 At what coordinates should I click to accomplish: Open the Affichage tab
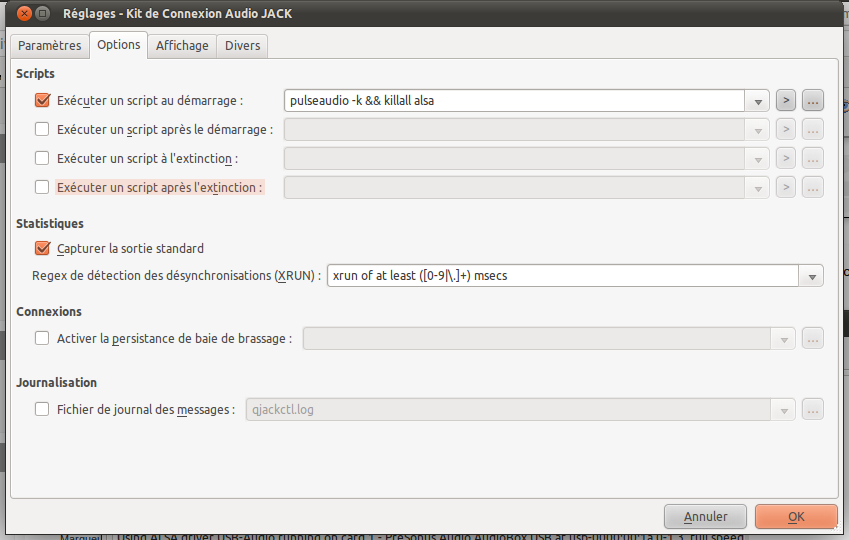tap(182, 46)
